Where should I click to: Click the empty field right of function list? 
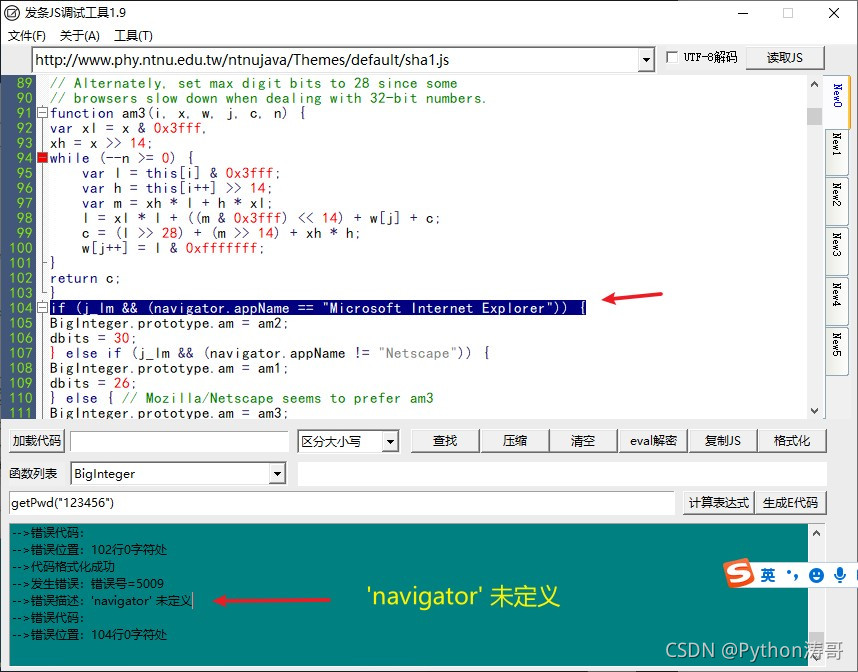(x=562, y=474)
